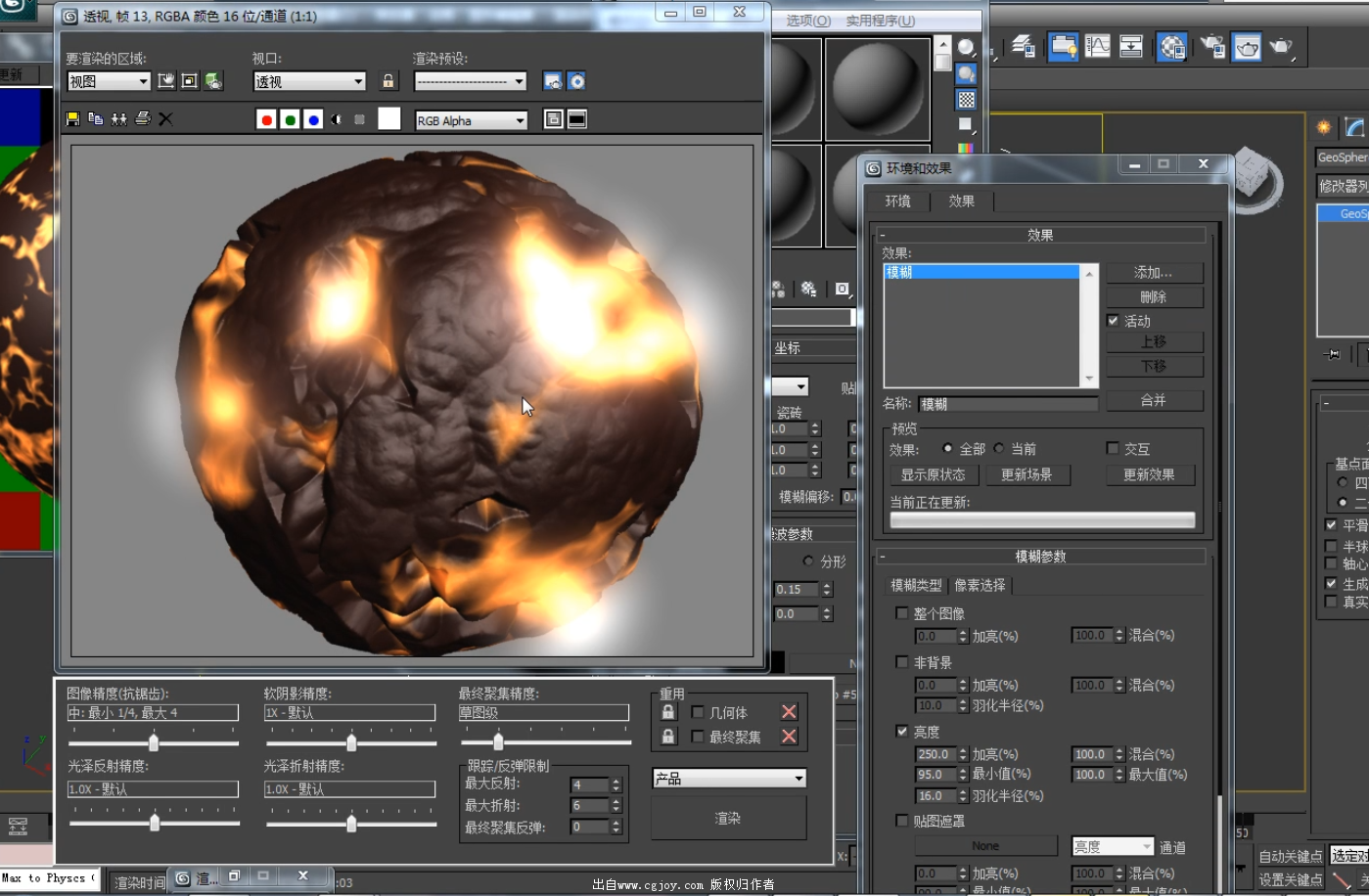Open the 实用程序(U) menu
Screen dimensions: 1369x896
coord(881,21)
